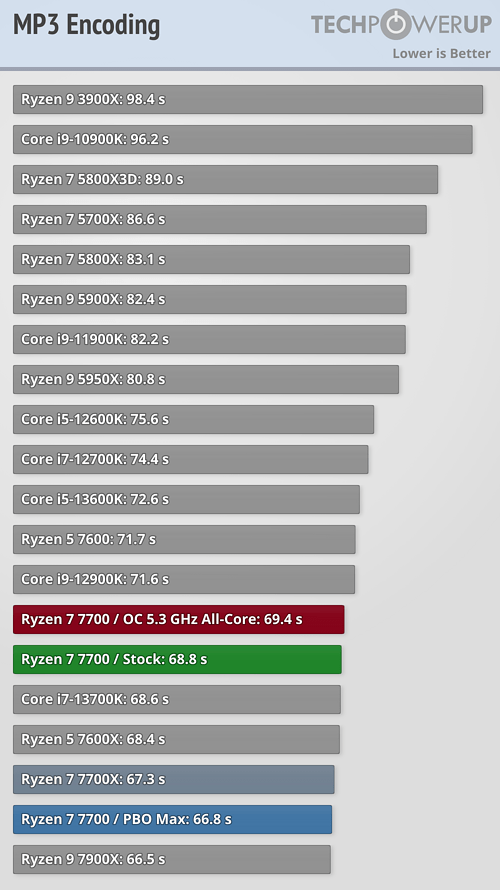The width and height of the screenshot is (500, 890).
Task: Select the Core i9-12900K: 71.6 s bar
Action: (184, 580)
